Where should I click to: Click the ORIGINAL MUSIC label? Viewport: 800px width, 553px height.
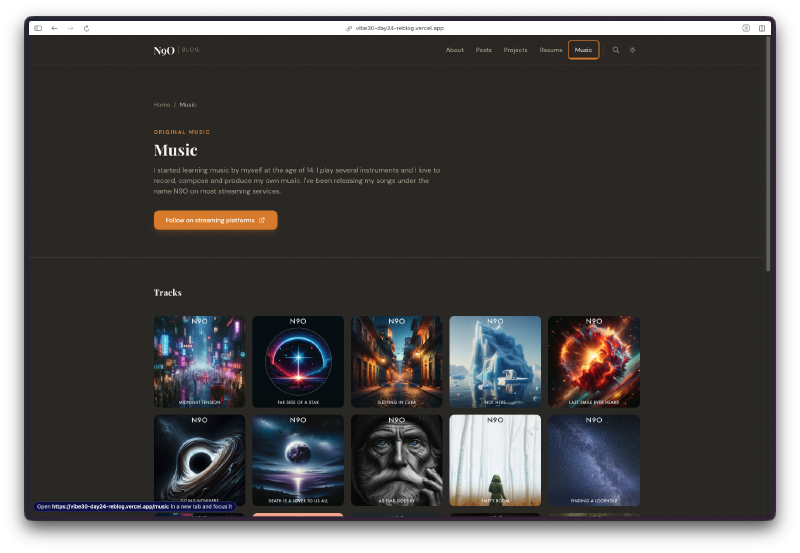pos(182,132)
